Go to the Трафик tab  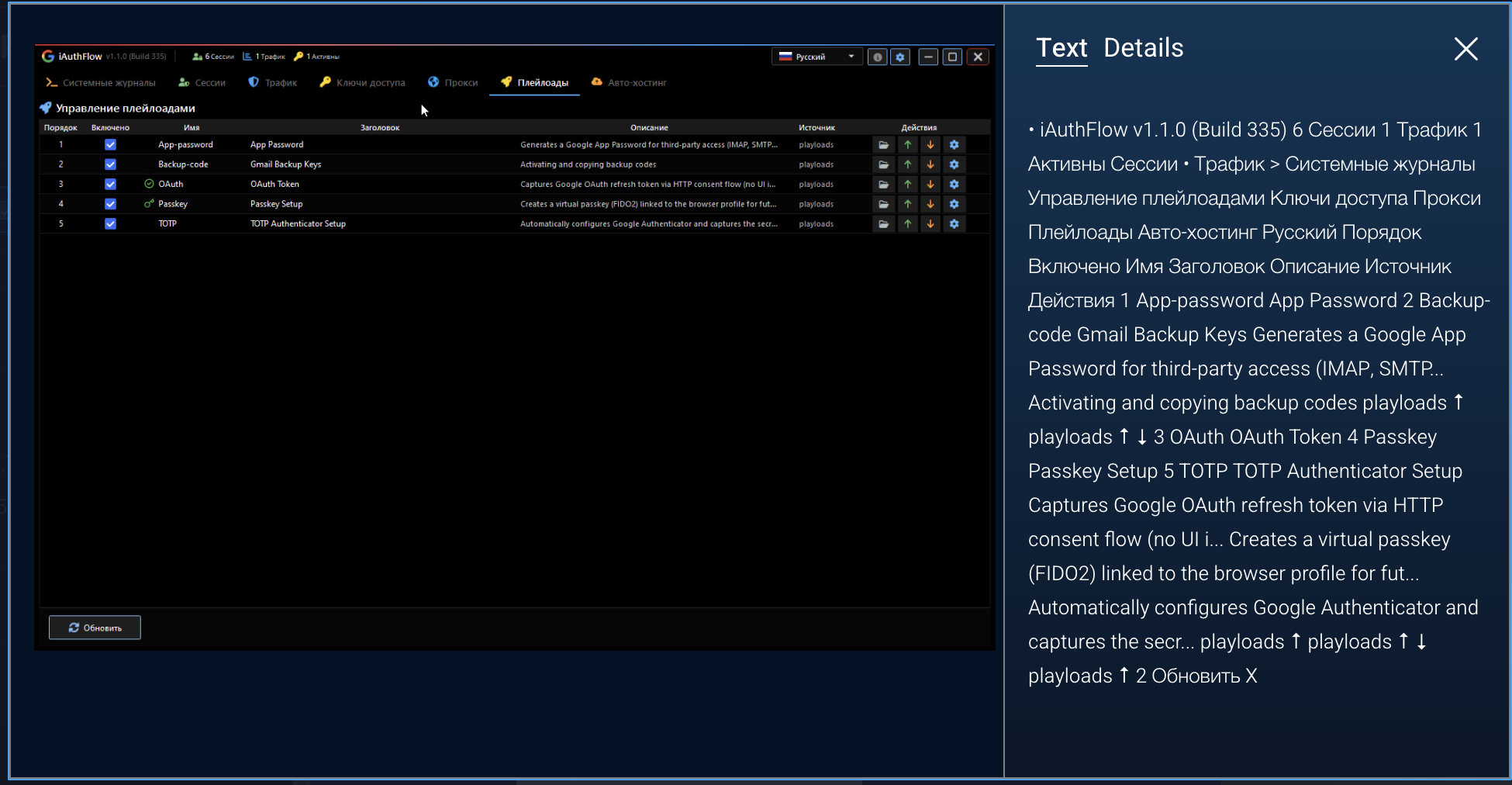pos(273,83)
